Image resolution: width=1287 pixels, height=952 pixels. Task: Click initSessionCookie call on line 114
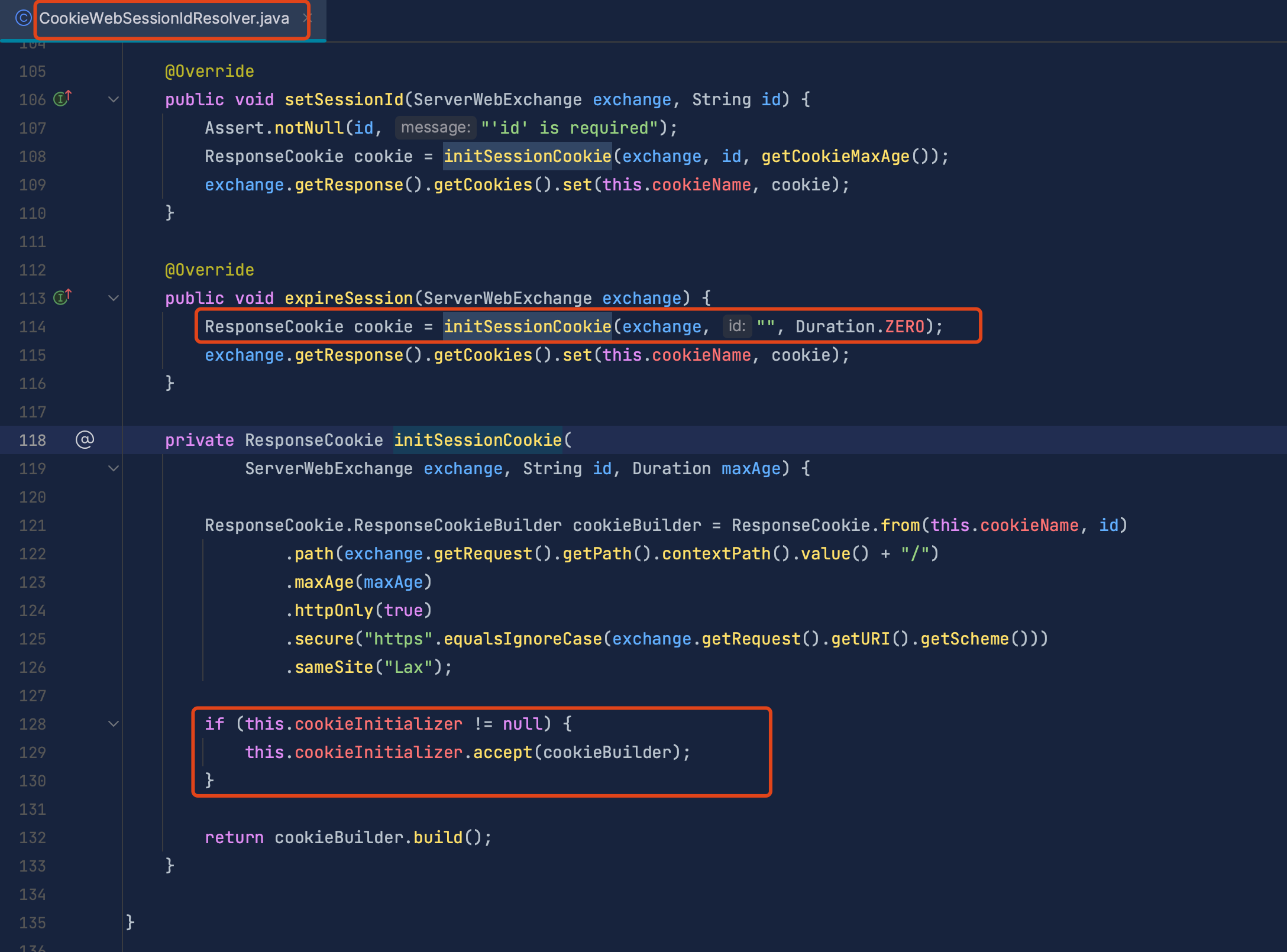(528, 326)
